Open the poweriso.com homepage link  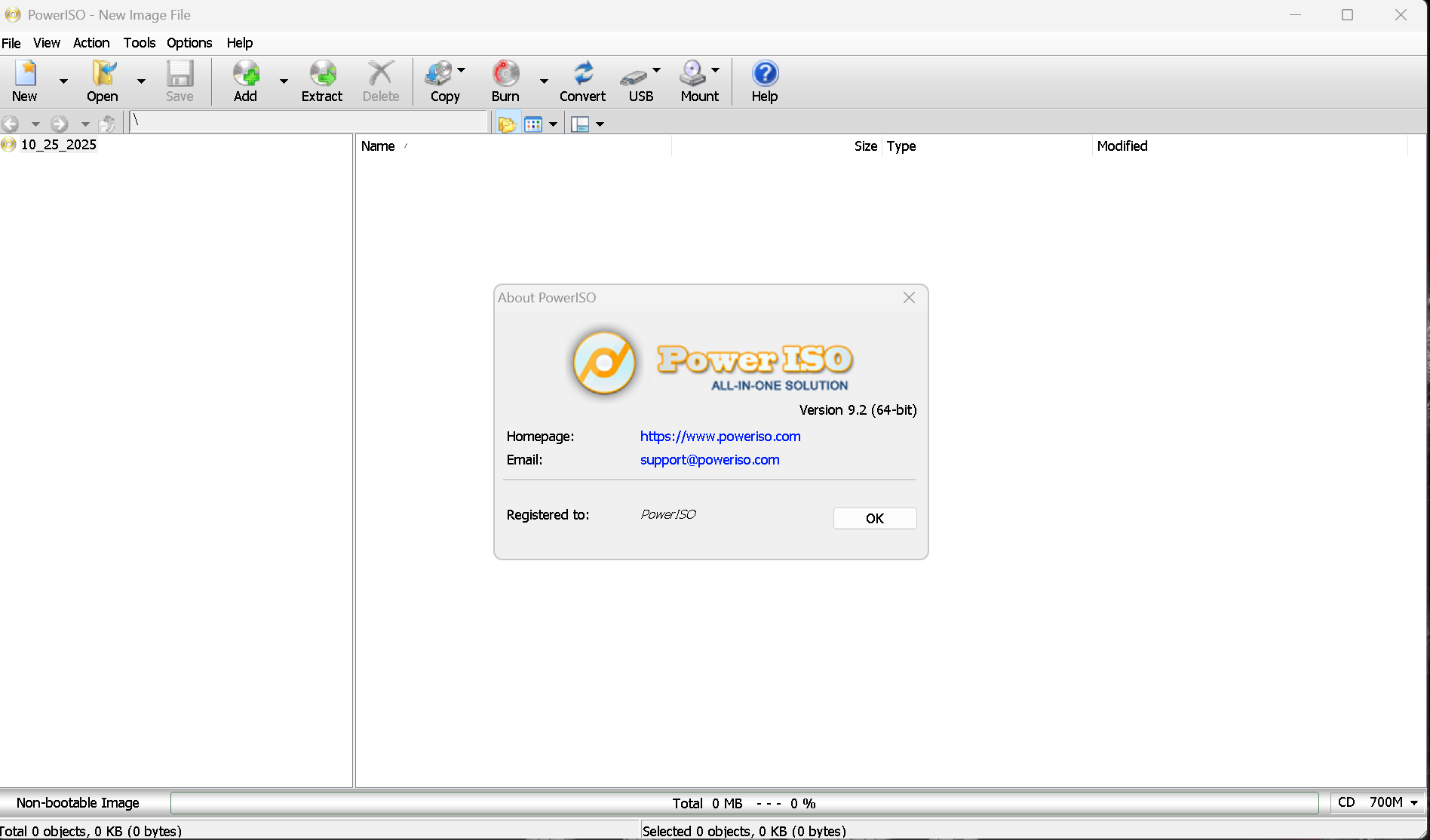pyautogui.click(x=720, y=437)
